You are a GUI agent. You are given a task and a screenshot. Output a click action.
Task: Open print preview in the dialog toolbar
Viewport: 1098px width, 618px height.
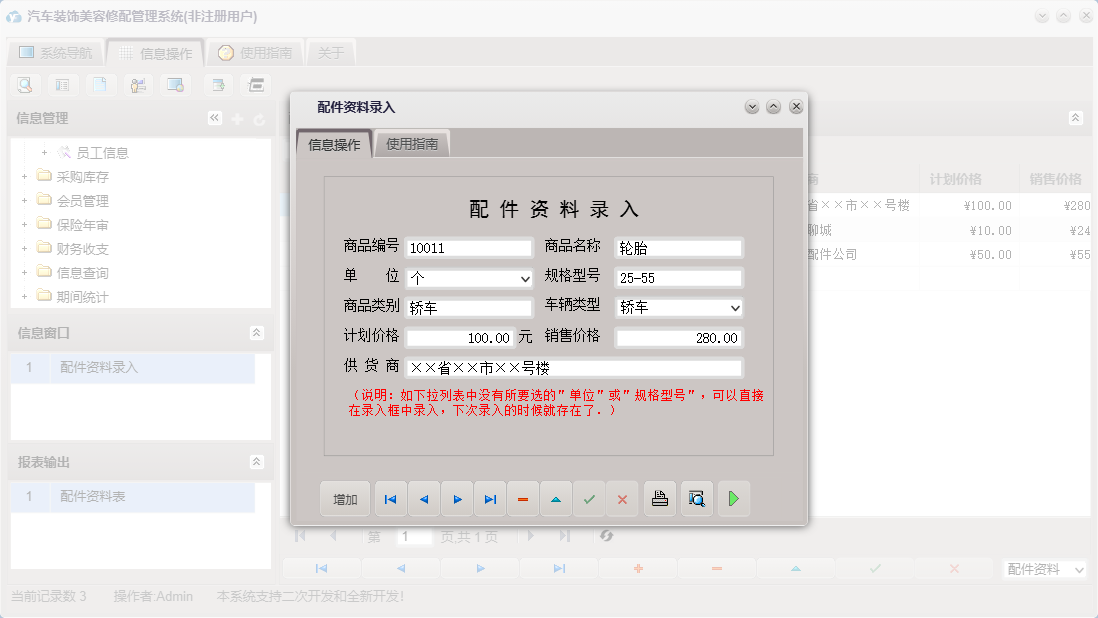pos(696,498)
